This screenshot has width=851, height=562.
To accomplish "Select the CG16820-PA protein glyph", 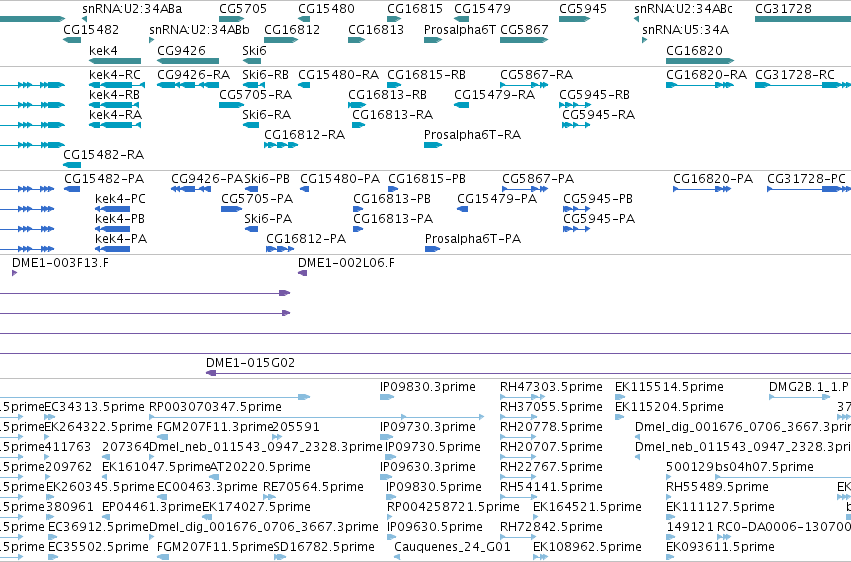I will (x=701, y=189).
